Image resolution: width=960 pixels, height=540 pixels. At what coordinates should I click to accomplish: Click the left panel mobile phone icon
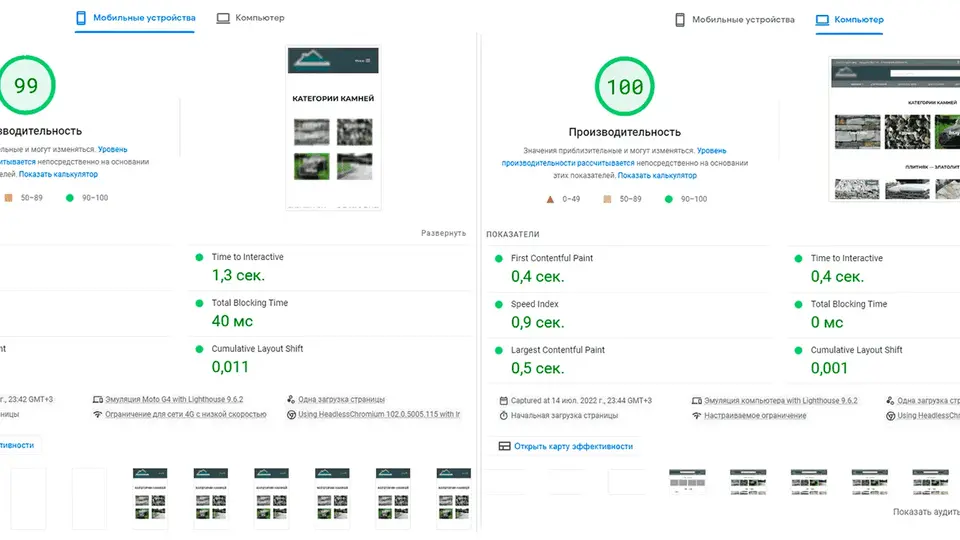pos(81,18)
